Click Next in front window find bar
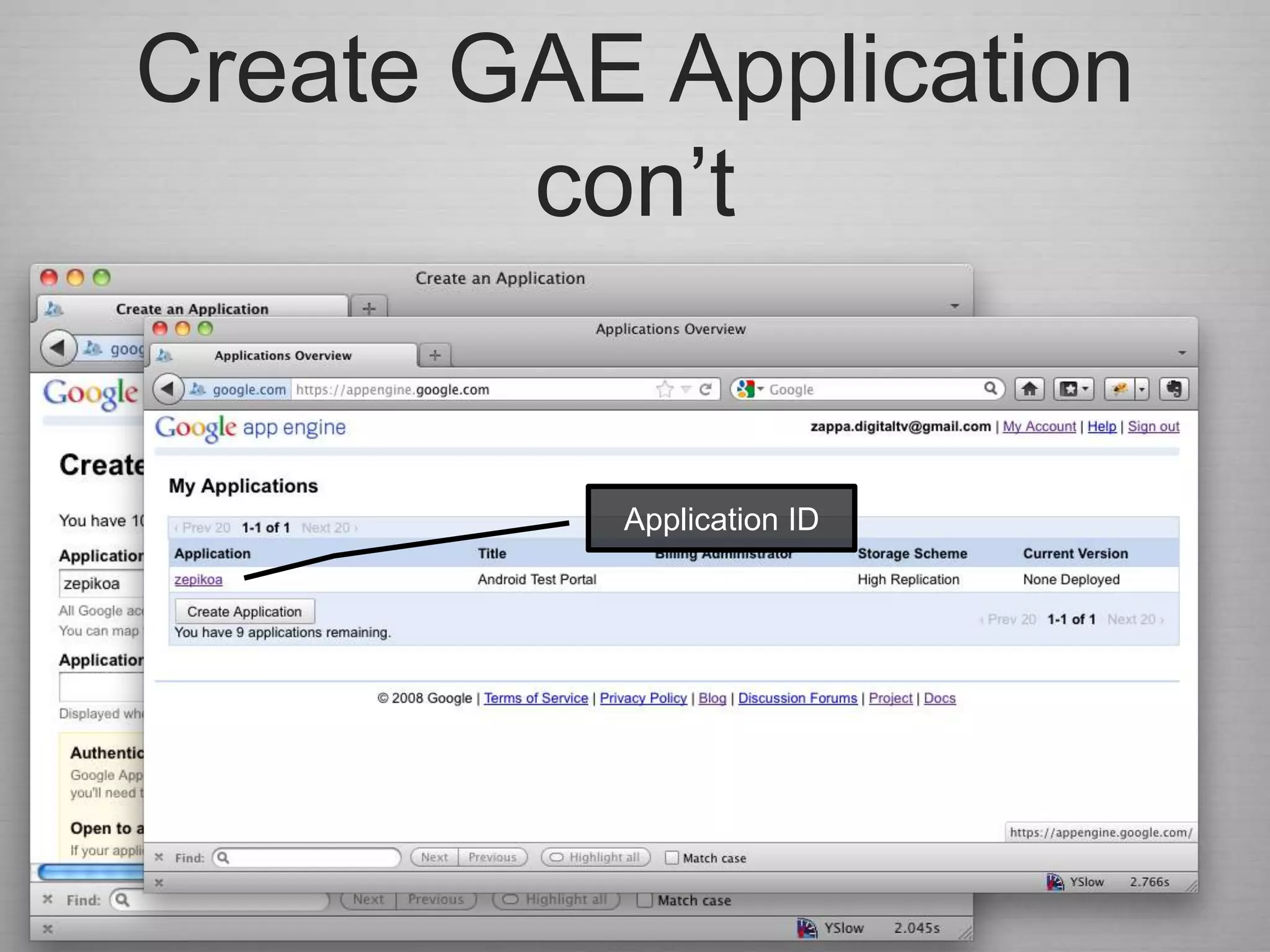 click(x=434, y=857)
